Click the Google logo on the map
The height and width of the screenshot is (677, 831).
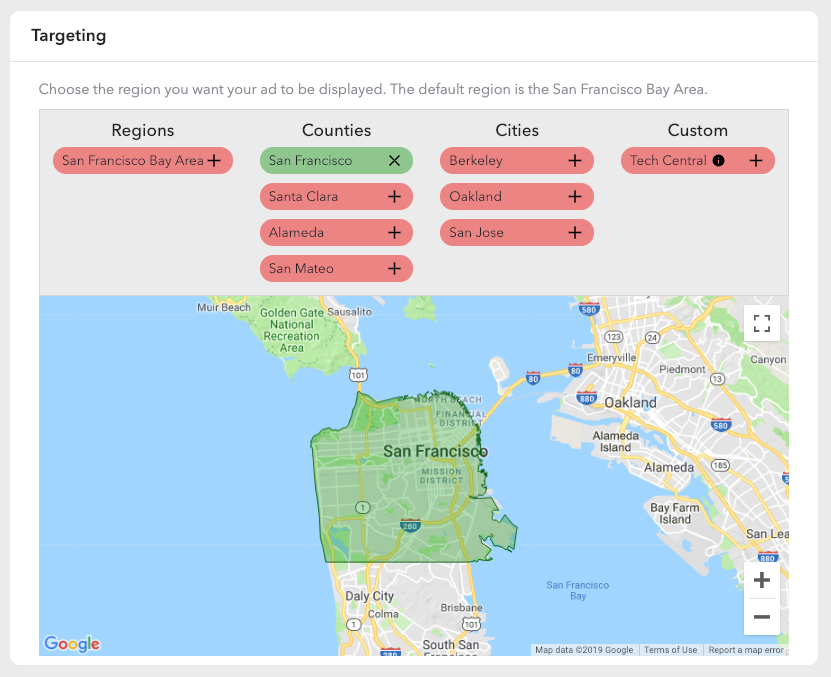pos(71,644)
